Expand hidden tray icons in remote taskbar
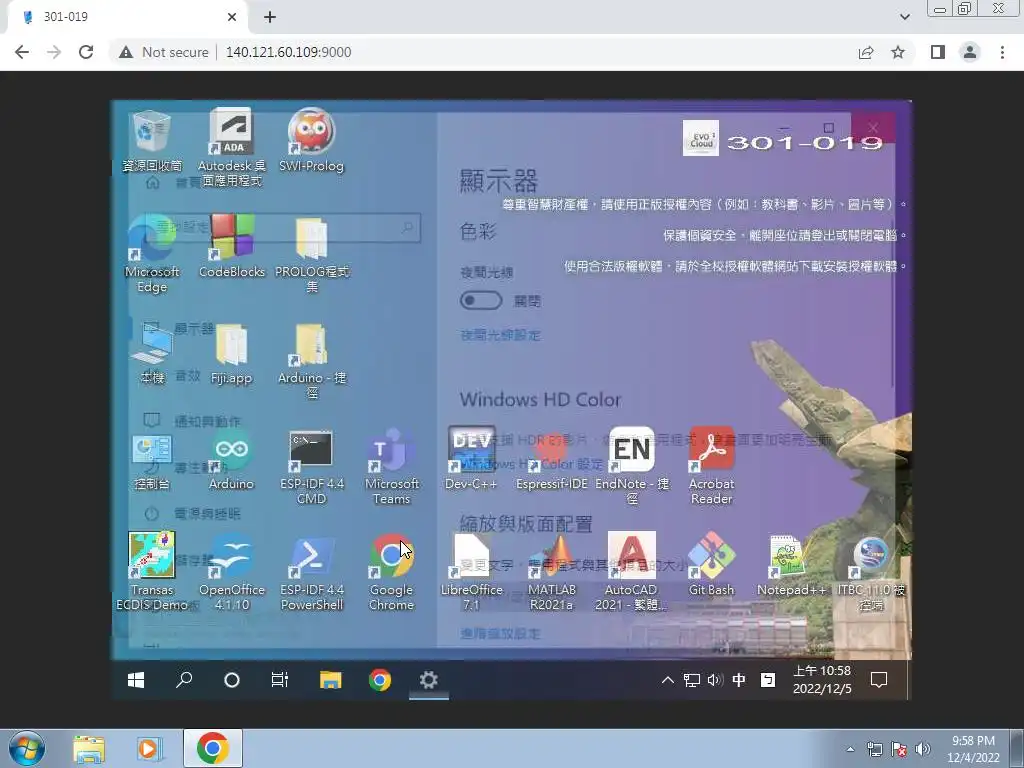This screenshot has width=1024, height=768. click(667, 680)
